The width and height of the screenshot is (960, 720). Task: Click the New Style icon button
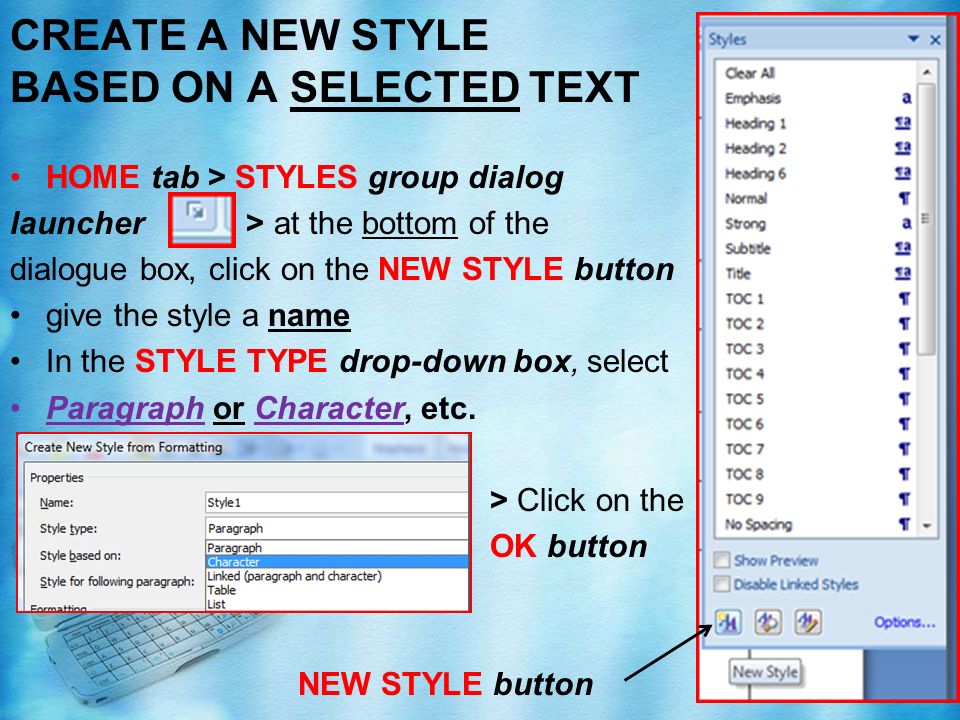click(729, 623)
